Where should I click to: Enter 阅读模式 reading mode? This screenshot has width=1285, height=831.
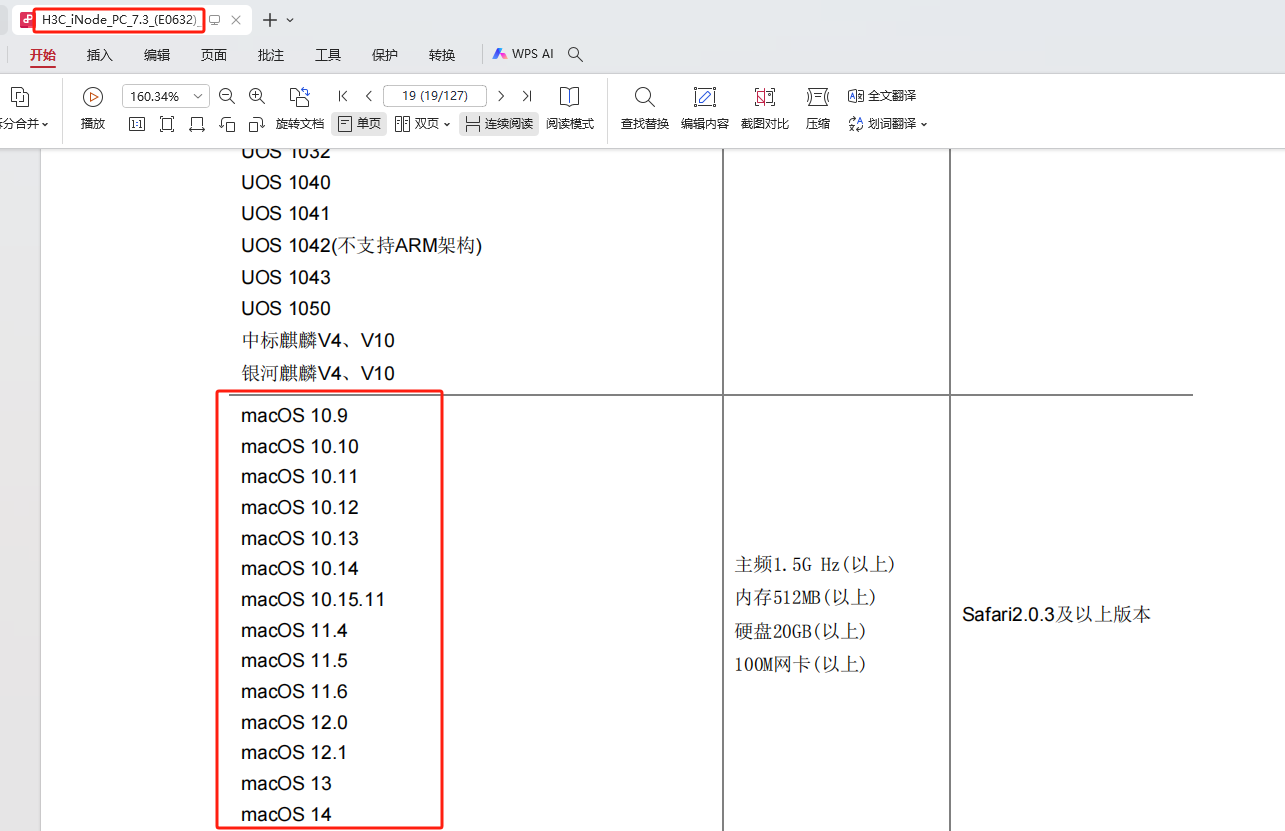[570, 109]
